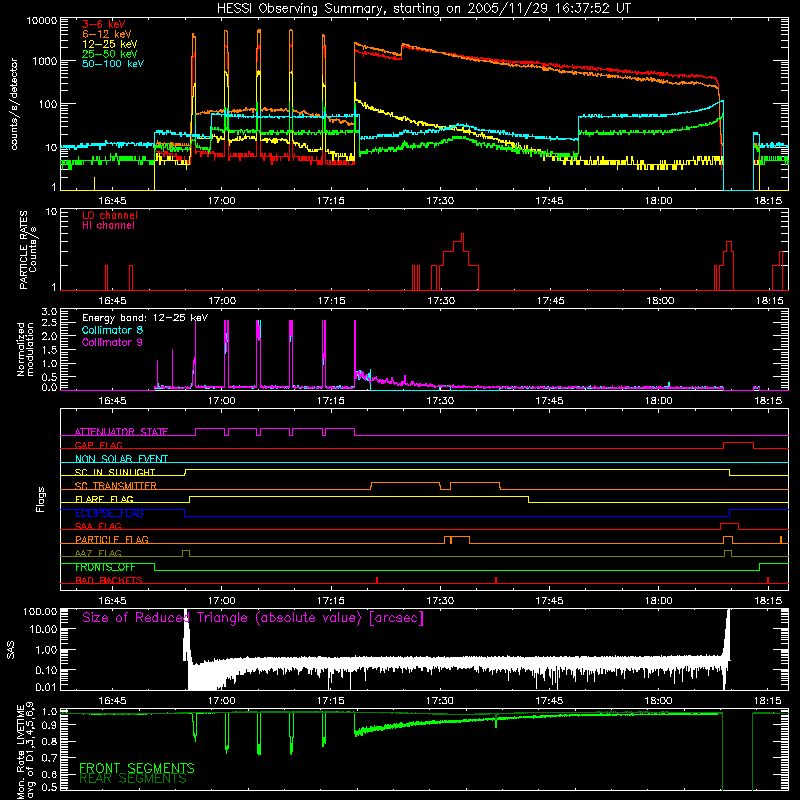Click the LO channel legend label
Screen dimensions: 800x800
pyautogui.click(x=110, y=215)
